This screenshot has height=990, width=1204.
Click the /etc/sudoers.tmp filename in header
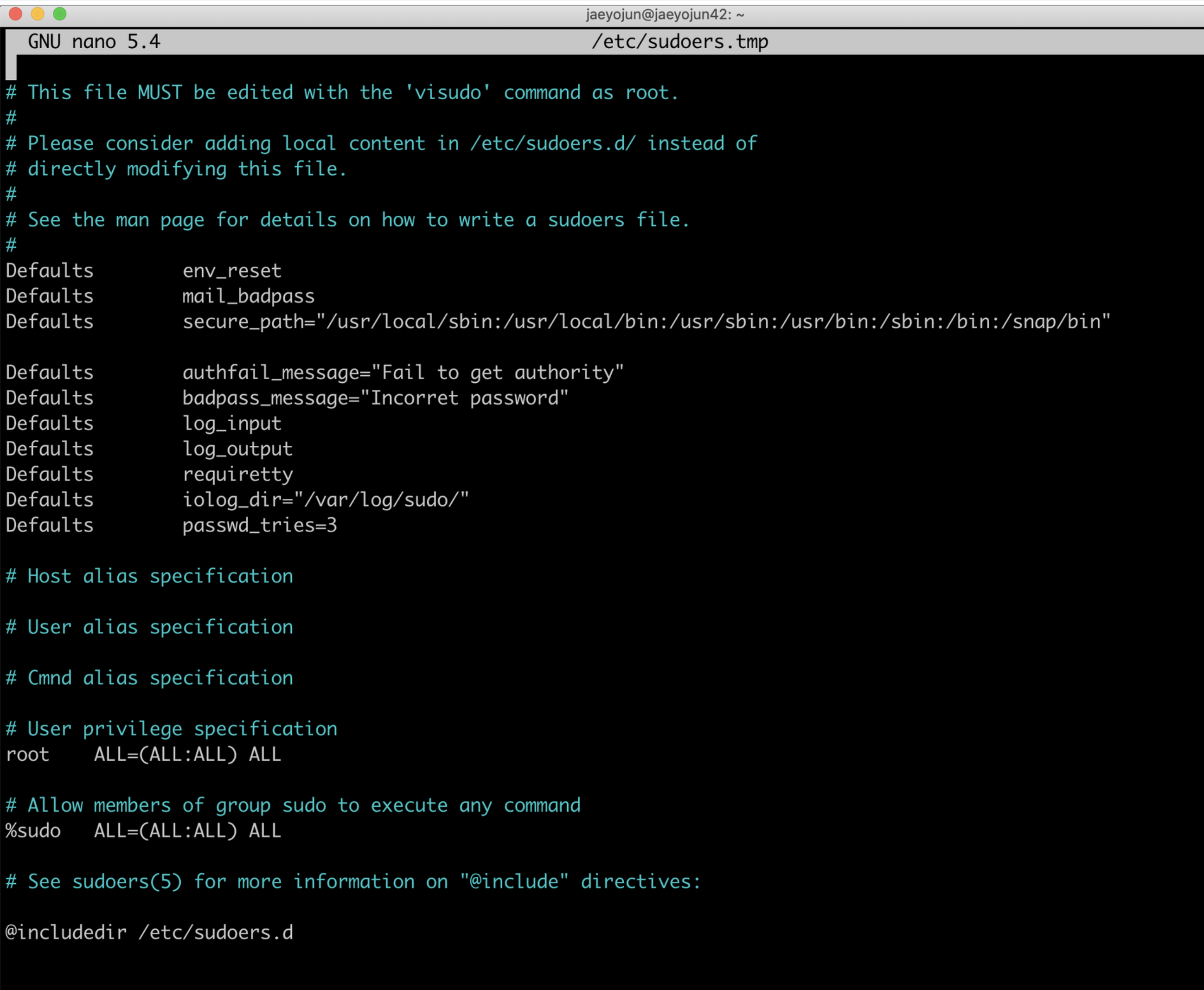click(679, 42)
